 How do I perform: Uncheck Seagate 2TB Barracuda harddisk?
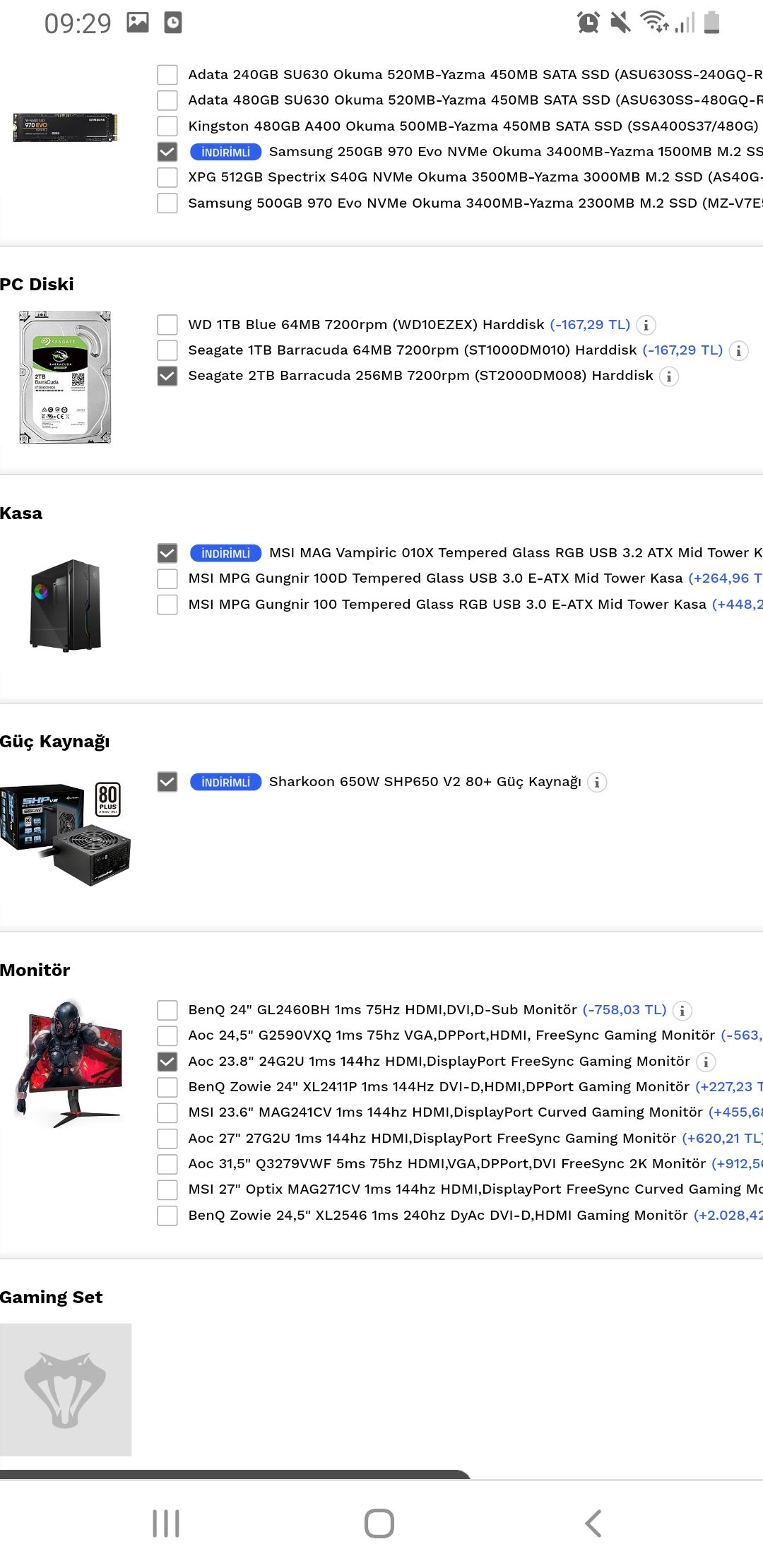click(x=167, y=376)
